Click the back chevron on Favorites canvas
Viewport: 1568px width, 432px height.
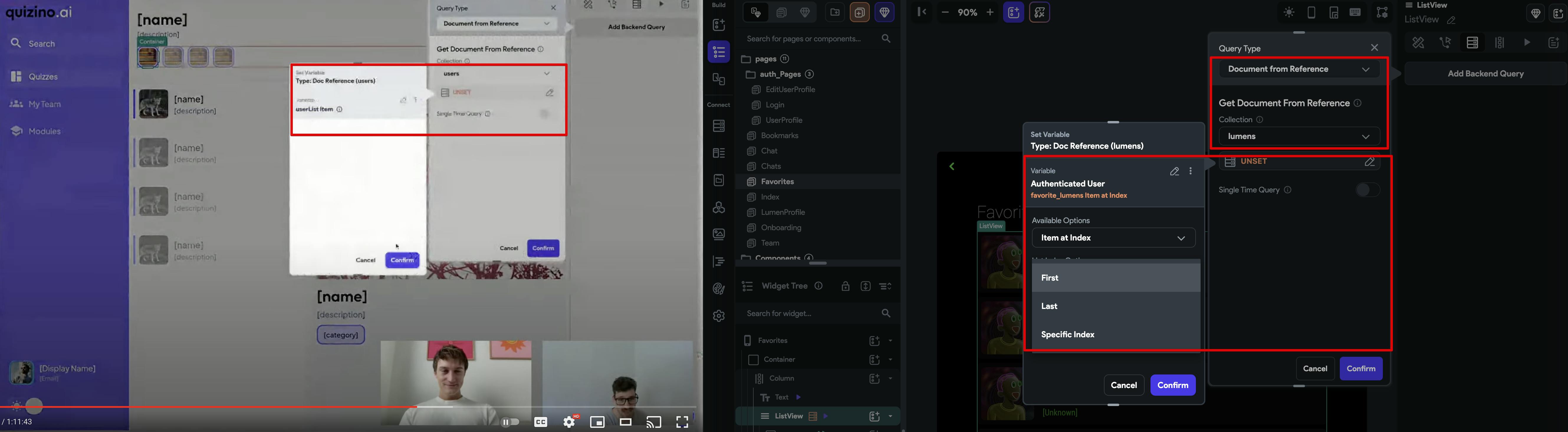coord(952,166)
